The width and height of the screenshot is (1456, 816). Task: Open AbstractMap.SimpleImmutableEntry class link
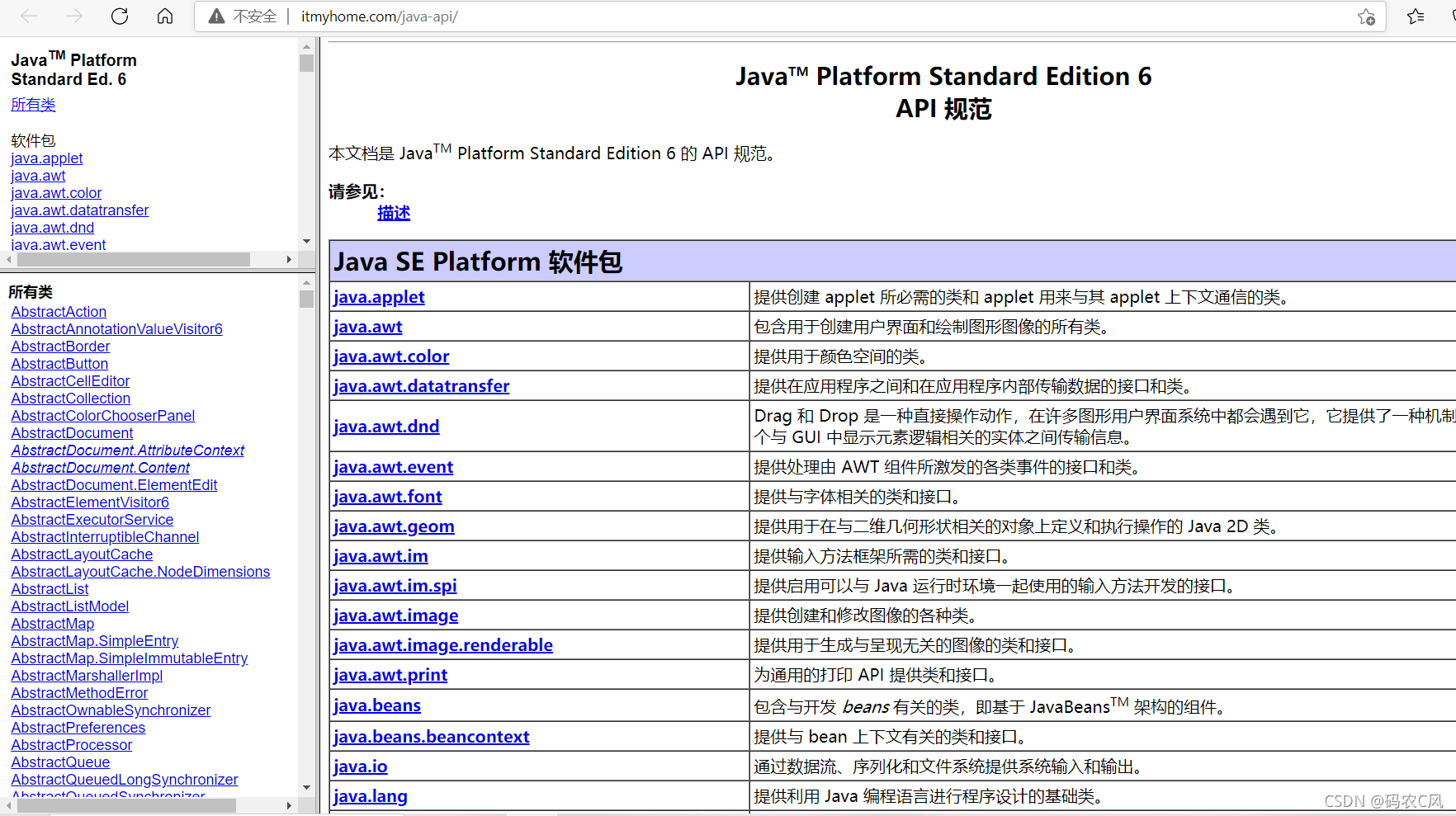coord(130,658)
